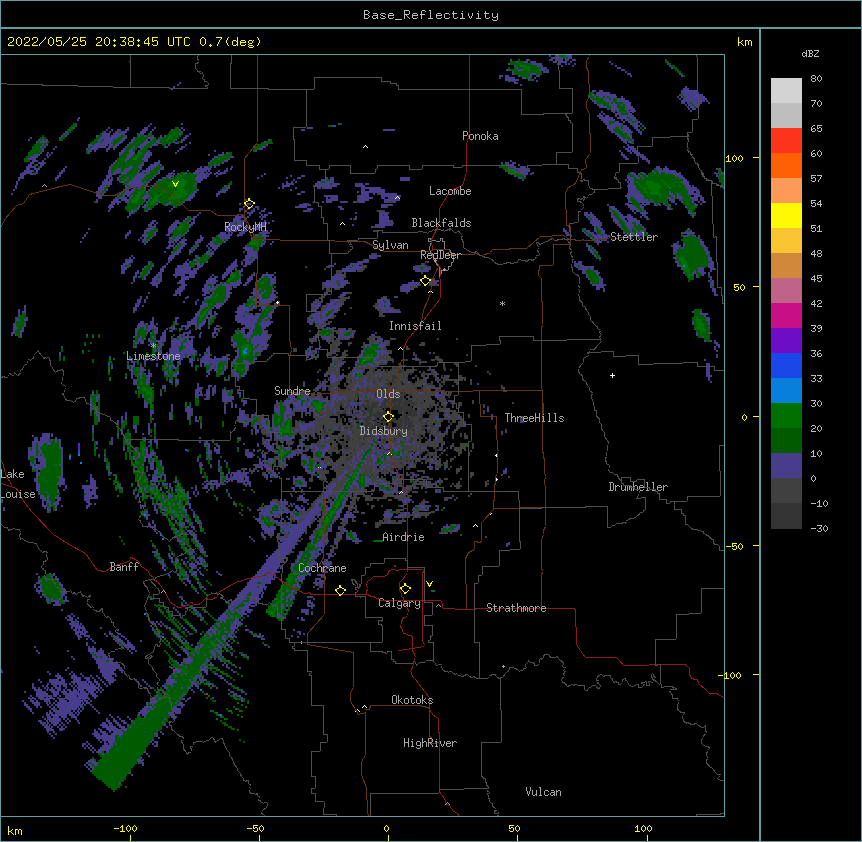The height and width of the screenshot is (842, 862).
Task: Click the HighRiver label
Action: (x=430, y=743)
